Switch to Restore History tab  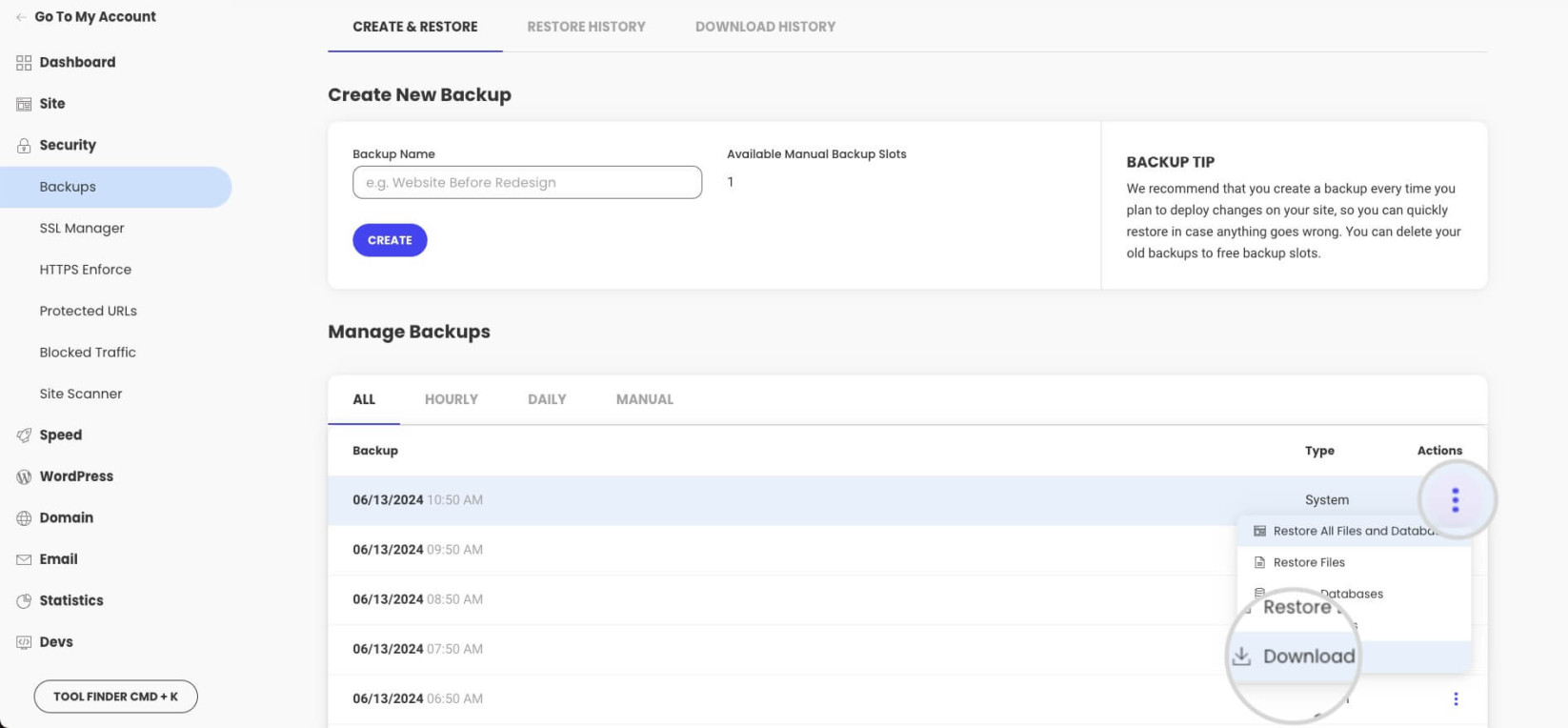coord(586,27)
